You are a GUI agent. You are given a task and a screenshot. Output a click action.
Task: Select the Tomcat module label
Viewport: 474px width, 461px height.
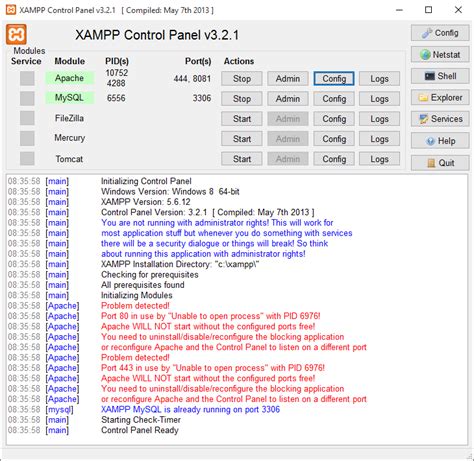[x=69, y=159]
